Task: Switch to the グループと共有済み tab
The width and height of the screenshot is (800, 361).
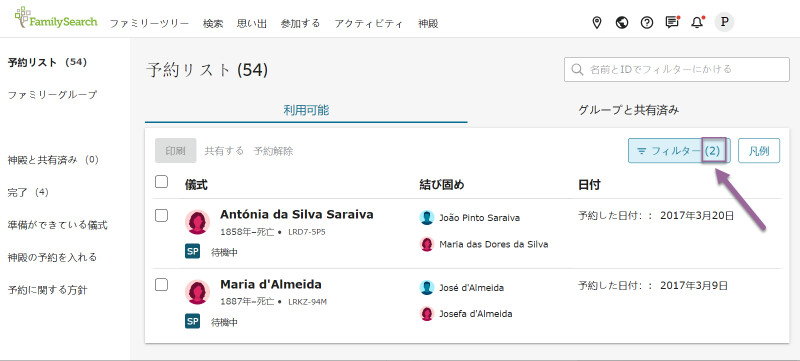Action: [x=629, y=110]
